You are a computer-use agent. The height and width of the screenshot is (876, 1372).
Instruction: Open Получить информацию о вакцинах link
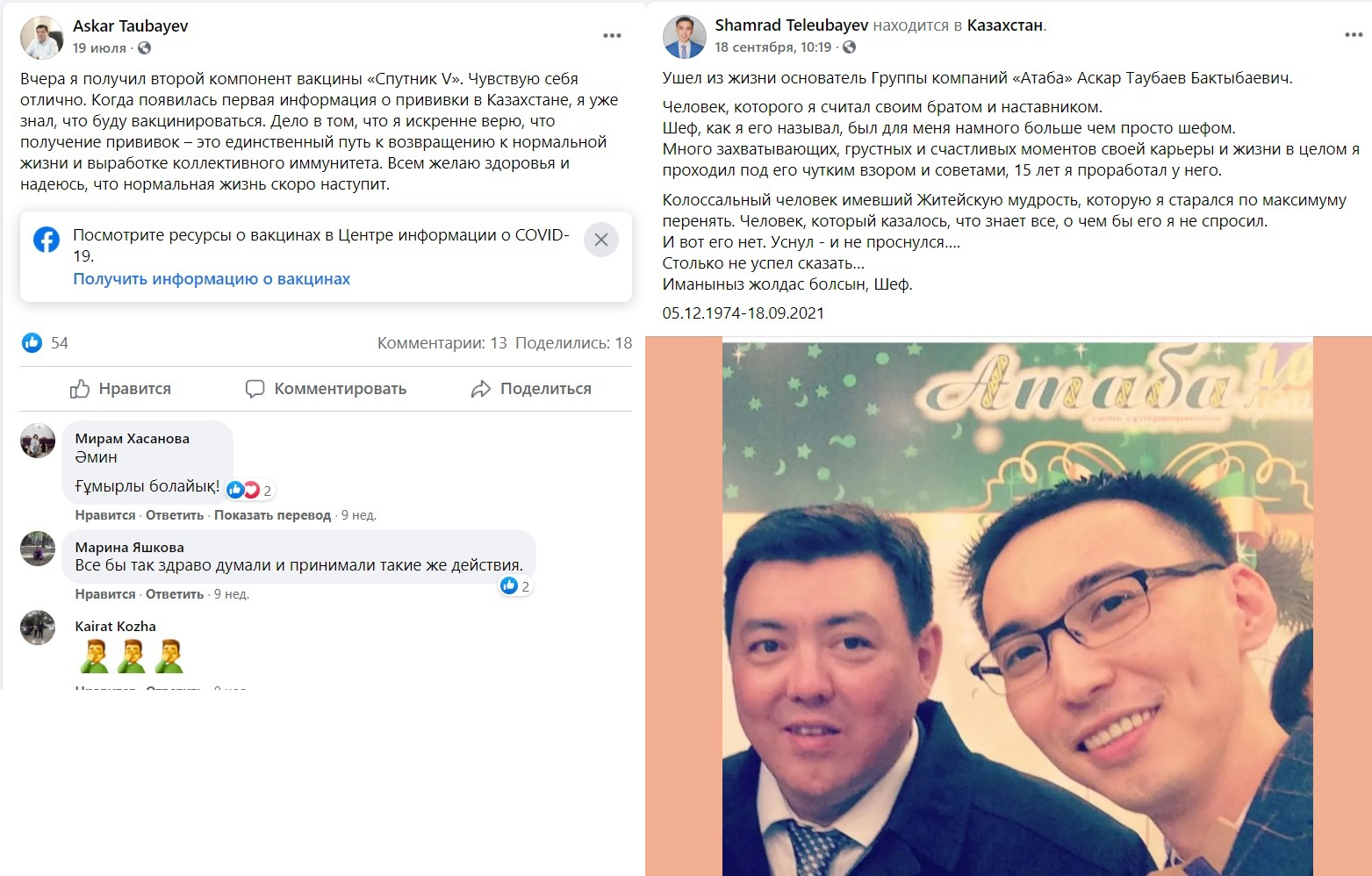(212, 279)
